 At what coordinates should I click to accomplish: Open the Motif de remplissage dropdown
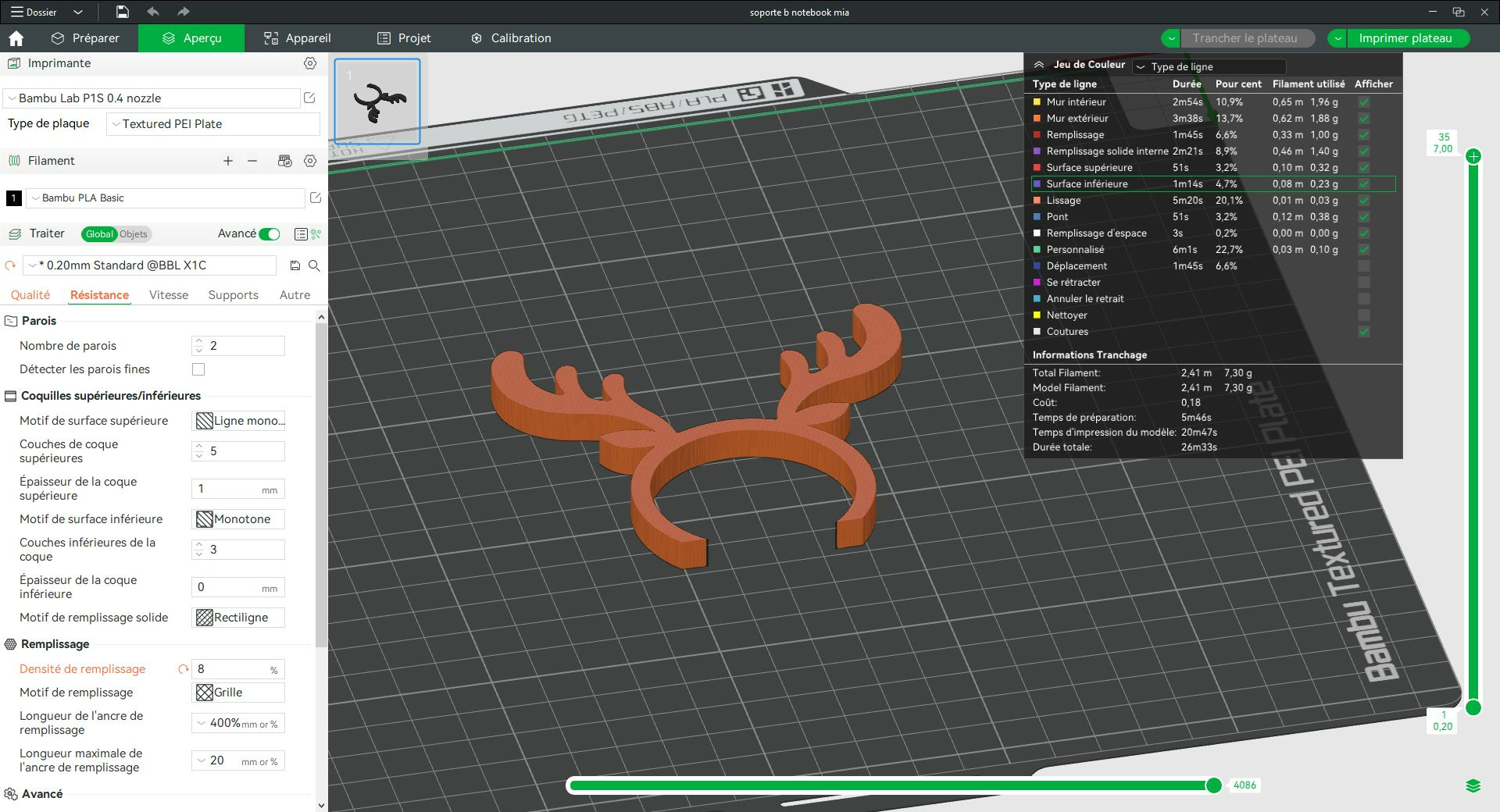click(238, 693)
